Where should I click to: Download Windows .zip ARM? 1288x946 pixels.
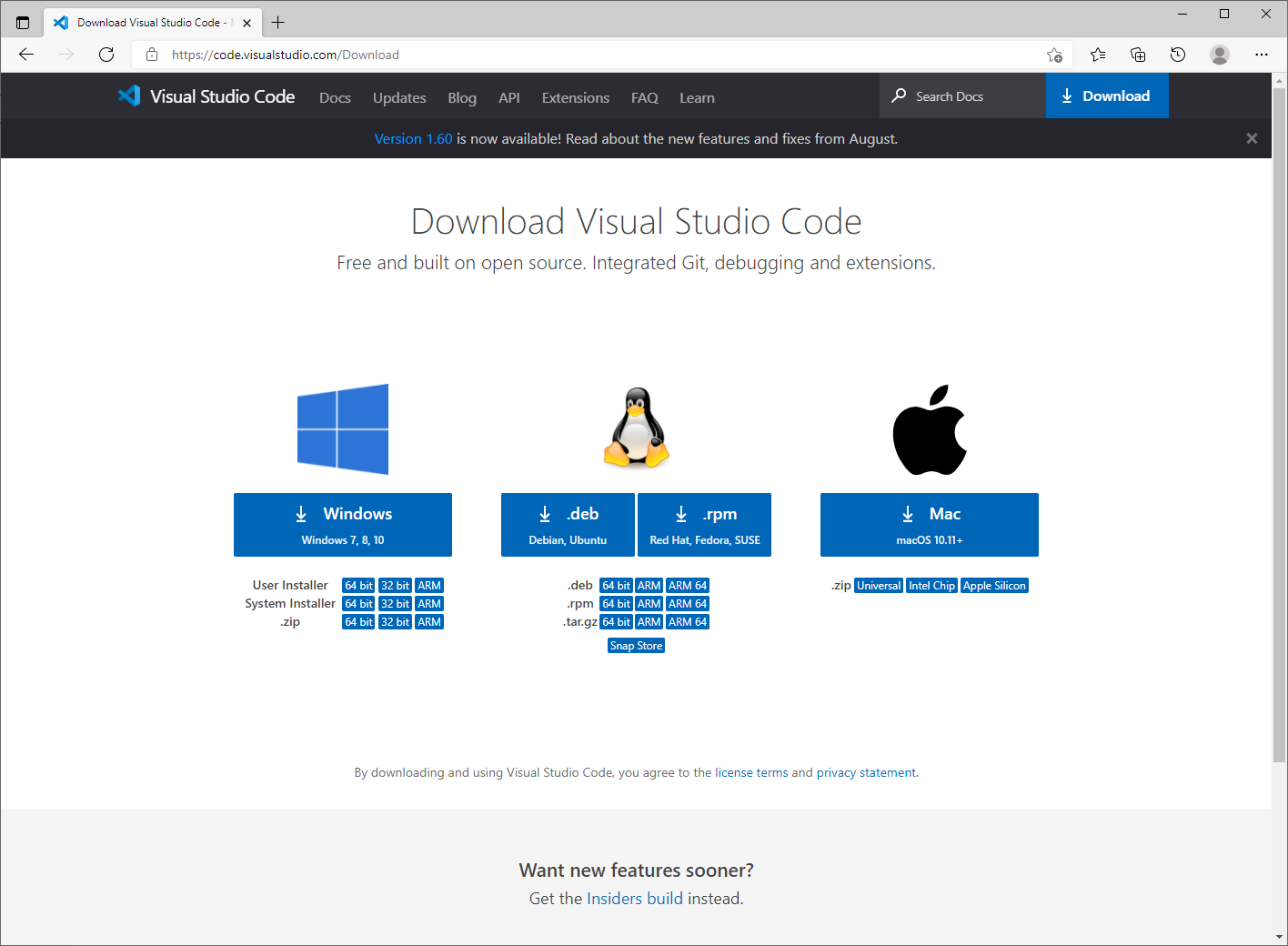pyautogui.click(x=429, y=622)
